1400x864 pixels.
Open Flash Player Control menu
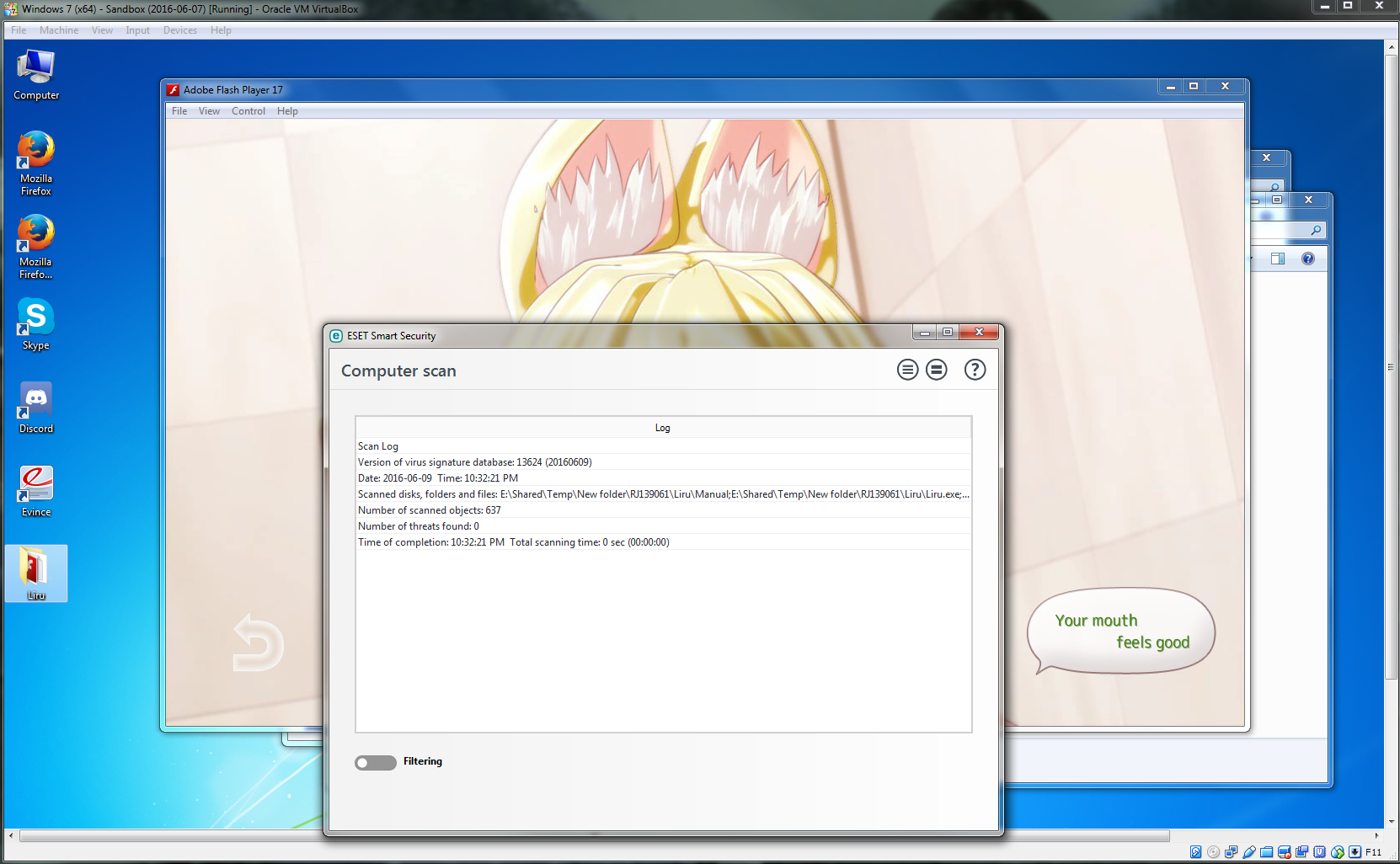tap(248, 111)
